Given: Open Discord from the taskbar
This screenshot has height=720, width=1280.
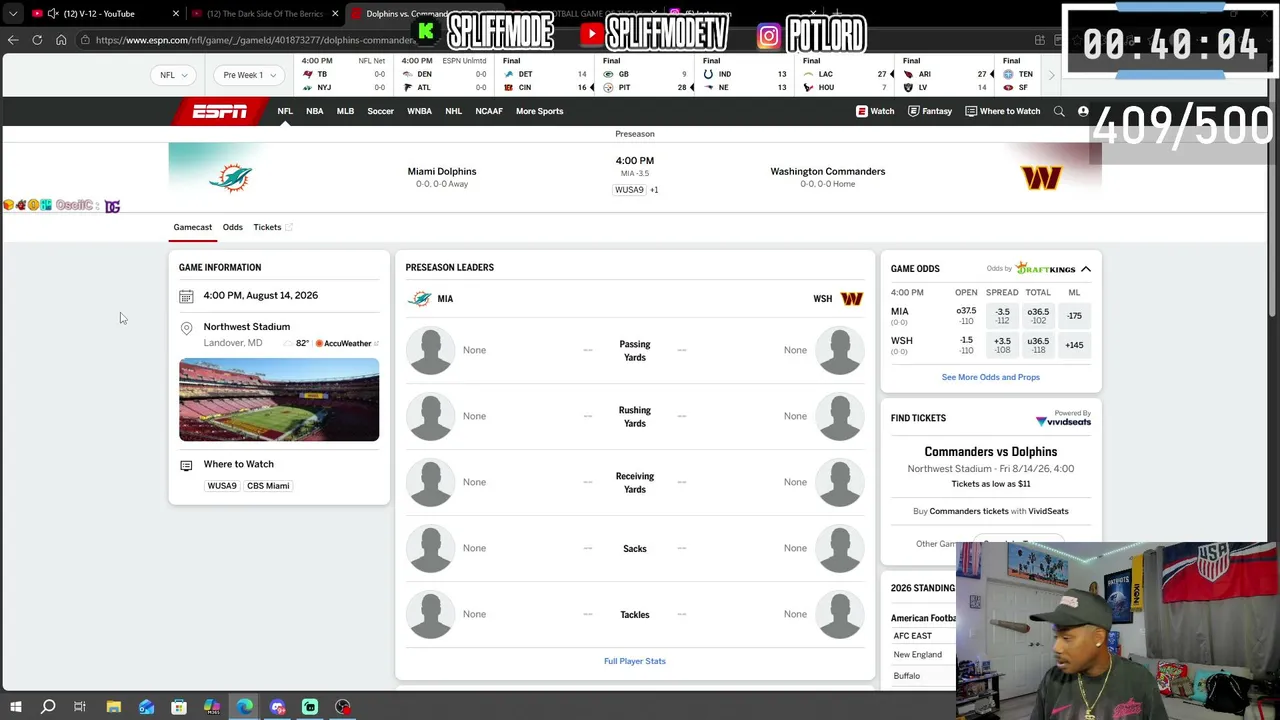Looking at the screenshot, I should tap(277, 707).
